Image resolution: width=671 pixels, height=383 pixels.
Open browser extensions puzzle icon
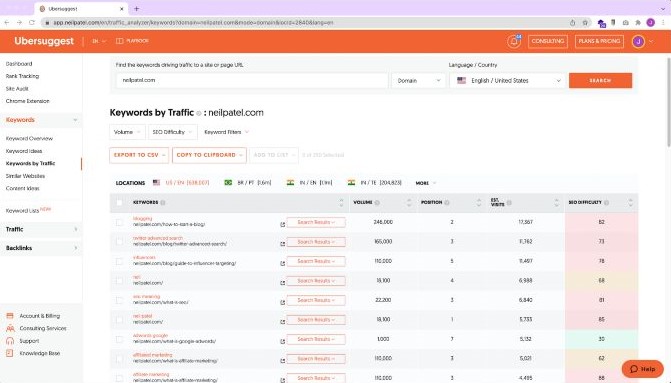638,23
